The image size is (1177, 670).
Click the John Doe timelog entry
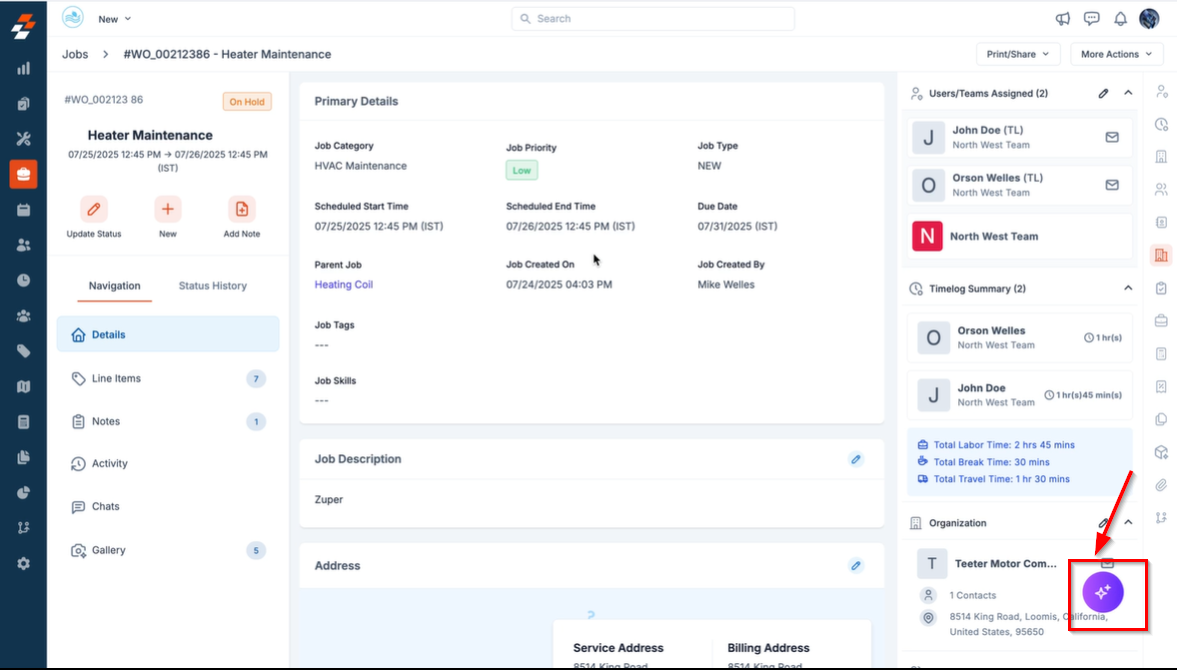1020,395
